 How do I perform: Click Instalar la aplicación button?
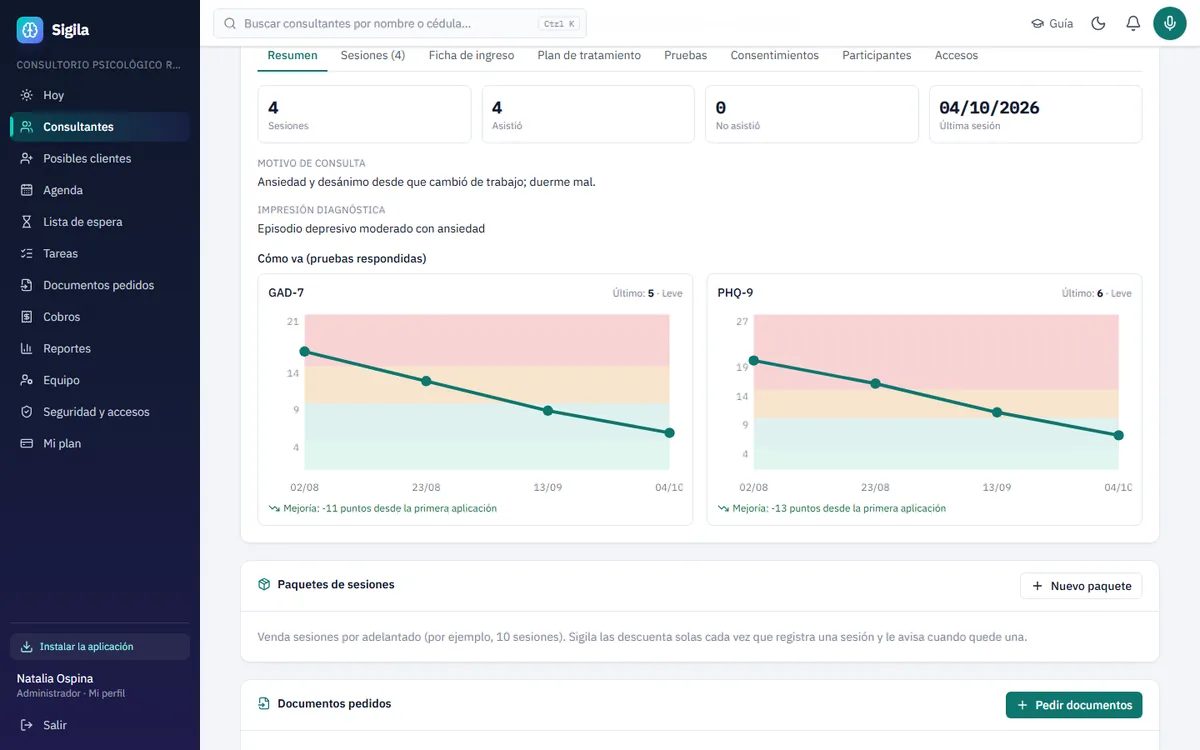coord(100,646)
